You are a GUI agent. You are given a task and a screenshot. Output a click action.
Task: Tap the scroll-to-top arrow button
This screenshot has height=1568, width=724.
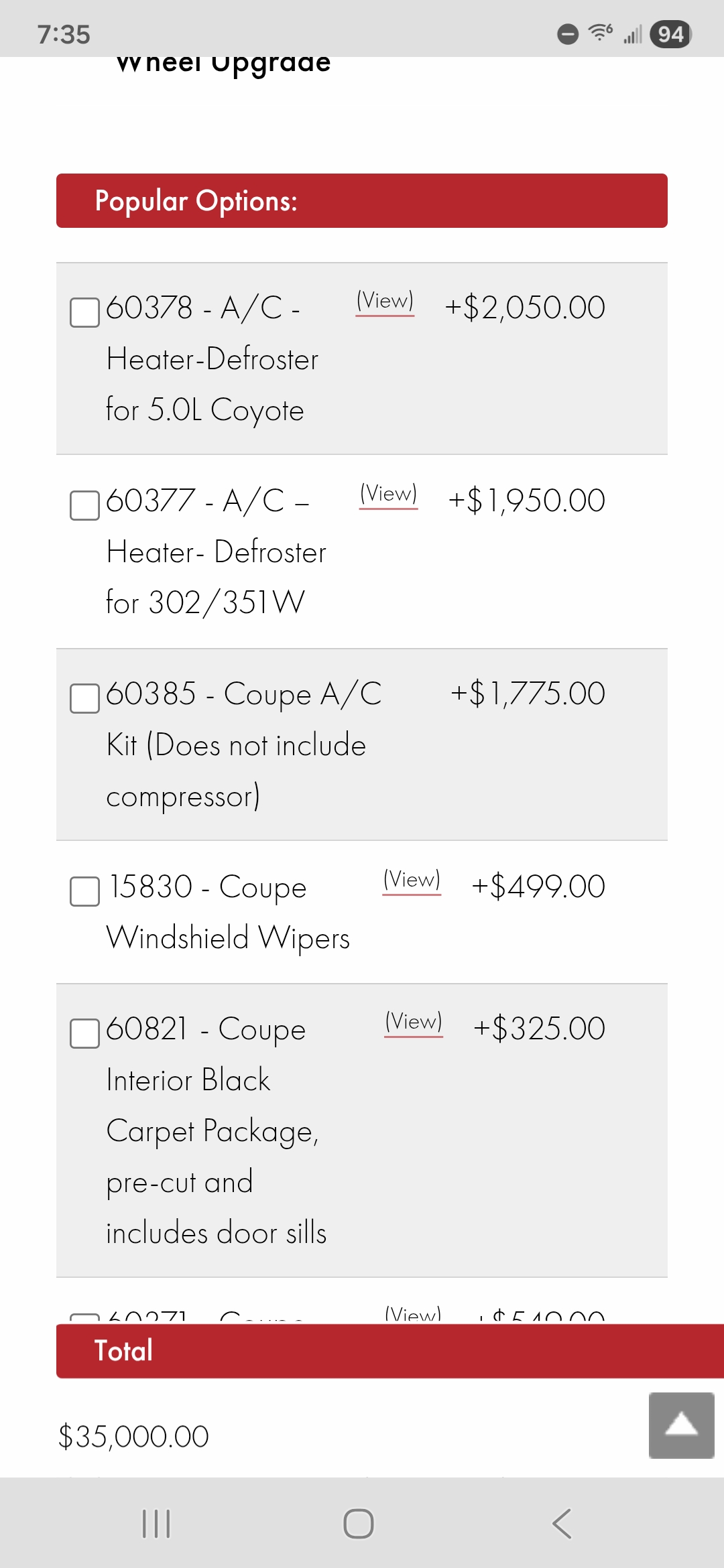(681, 1425)
